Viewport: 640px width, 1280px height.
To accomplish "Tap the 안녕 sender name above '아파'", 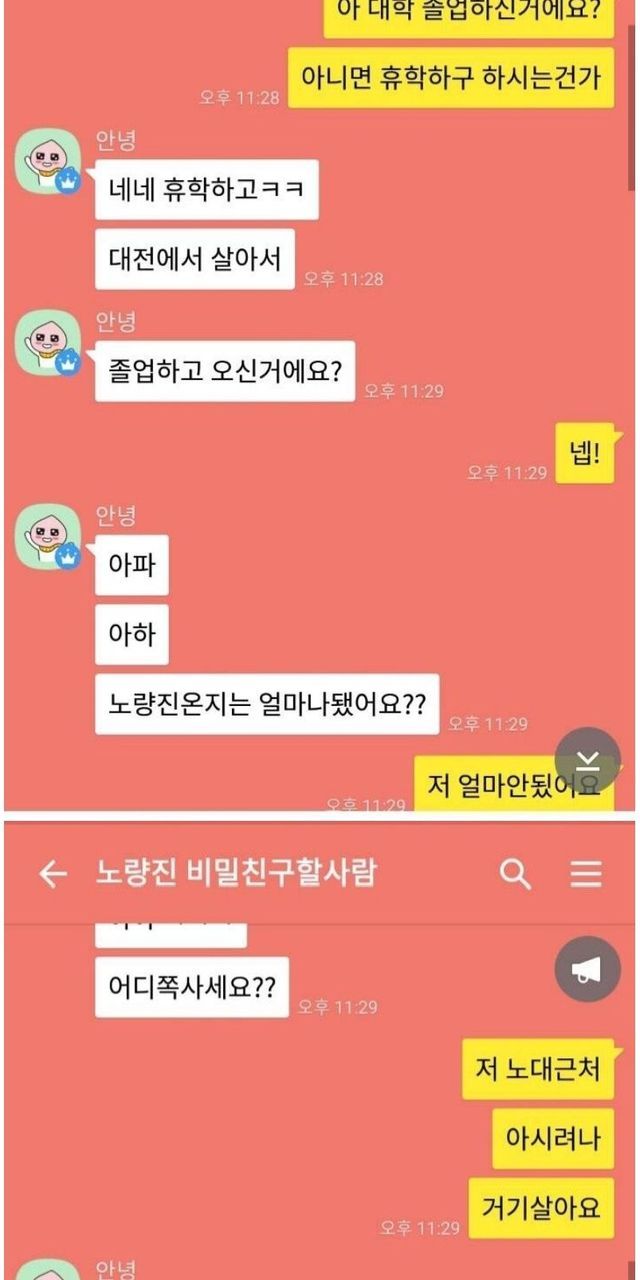I will coord(116,516).
